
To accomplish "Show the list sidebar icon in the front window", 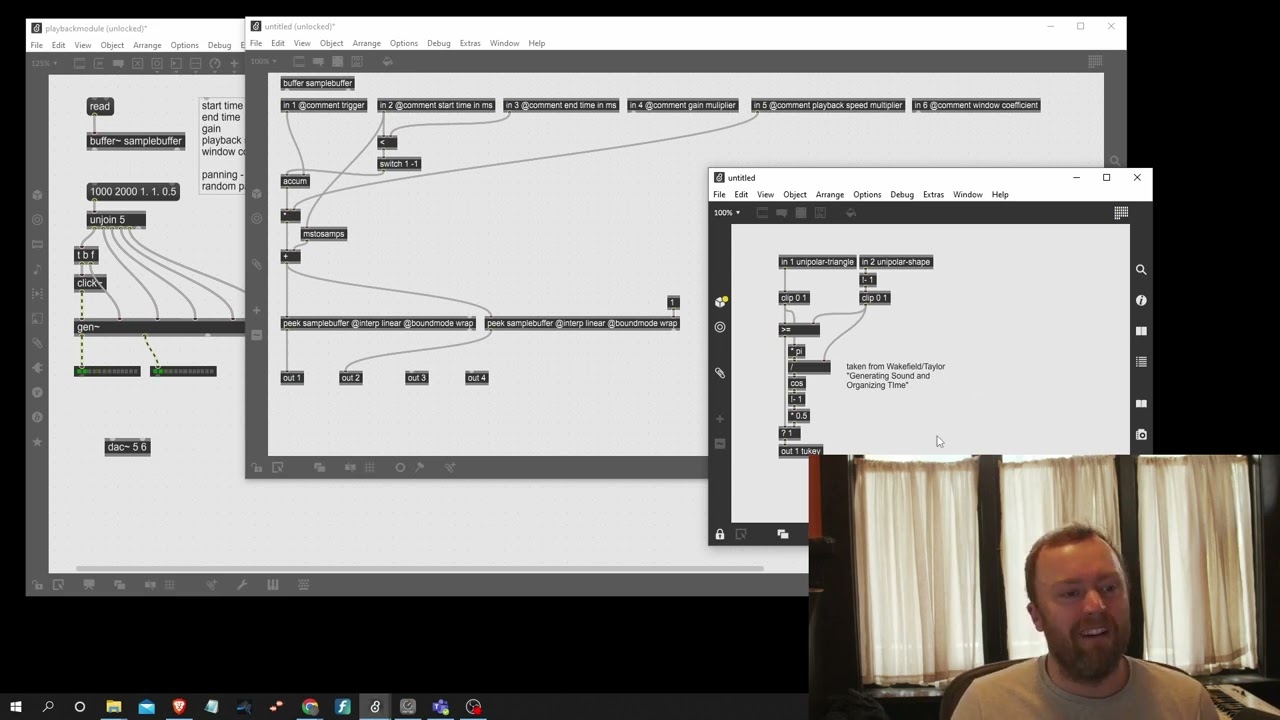I will [1141, 362].
